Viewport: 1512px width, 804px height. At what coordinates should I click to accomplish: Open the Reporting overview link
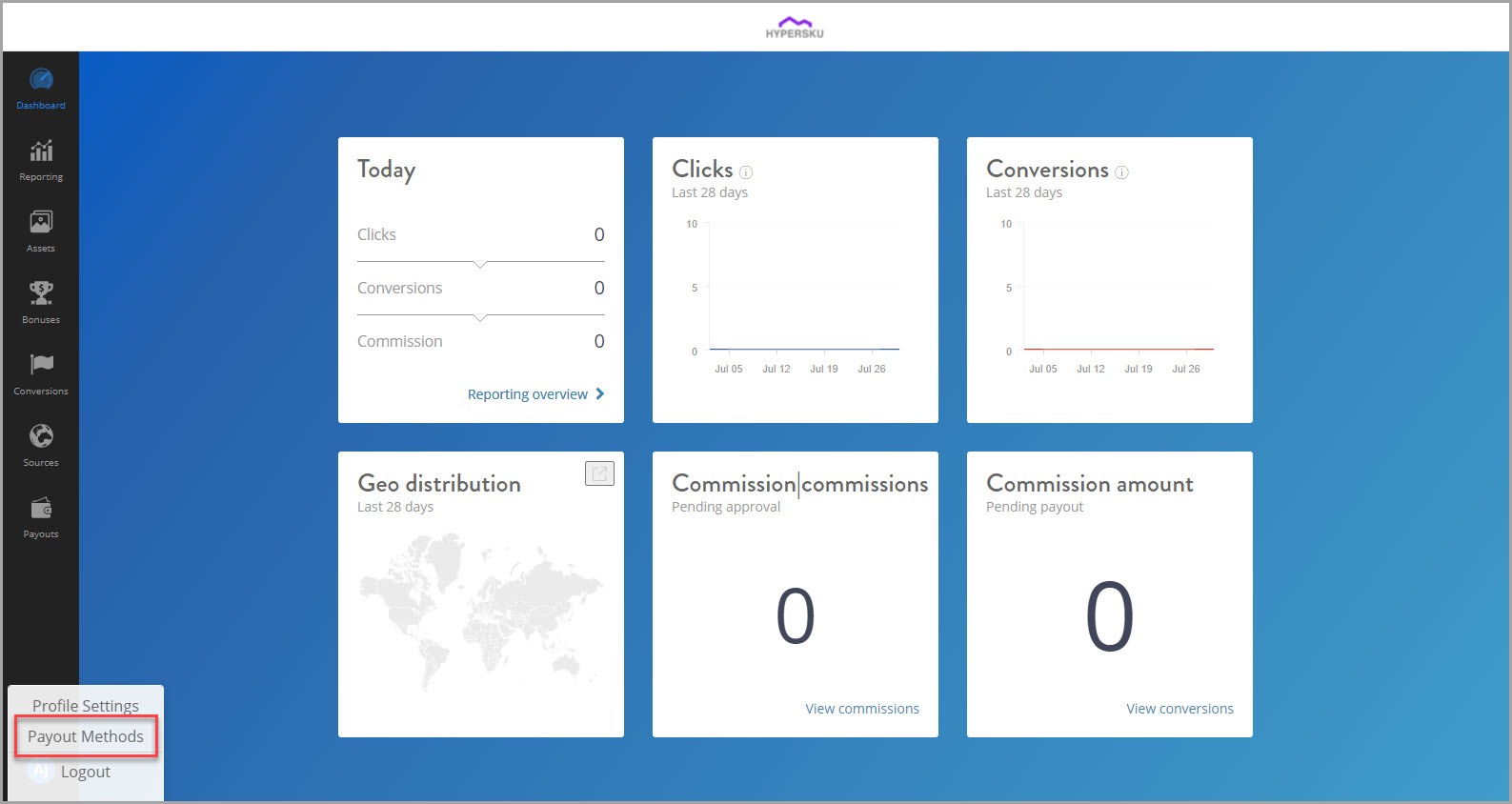point(528,394)
